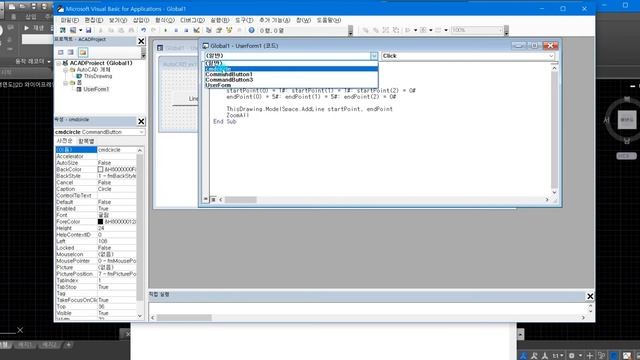The height and width of the screenshot is (360, 640).
Task: Close the properties panel
Action: coord(141,122)
